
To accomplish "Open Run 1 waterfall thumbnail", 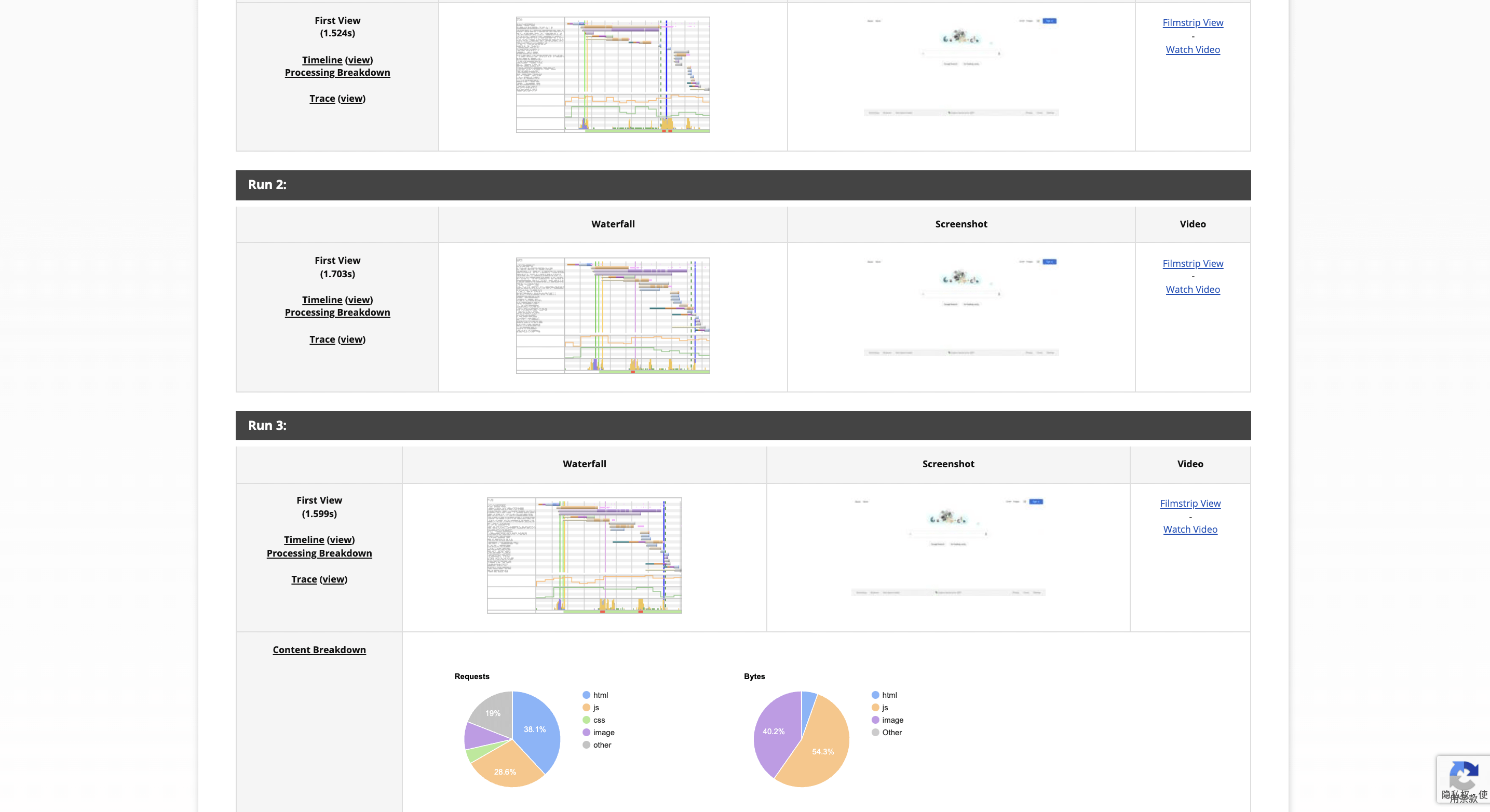I will (x=613, y=75).
